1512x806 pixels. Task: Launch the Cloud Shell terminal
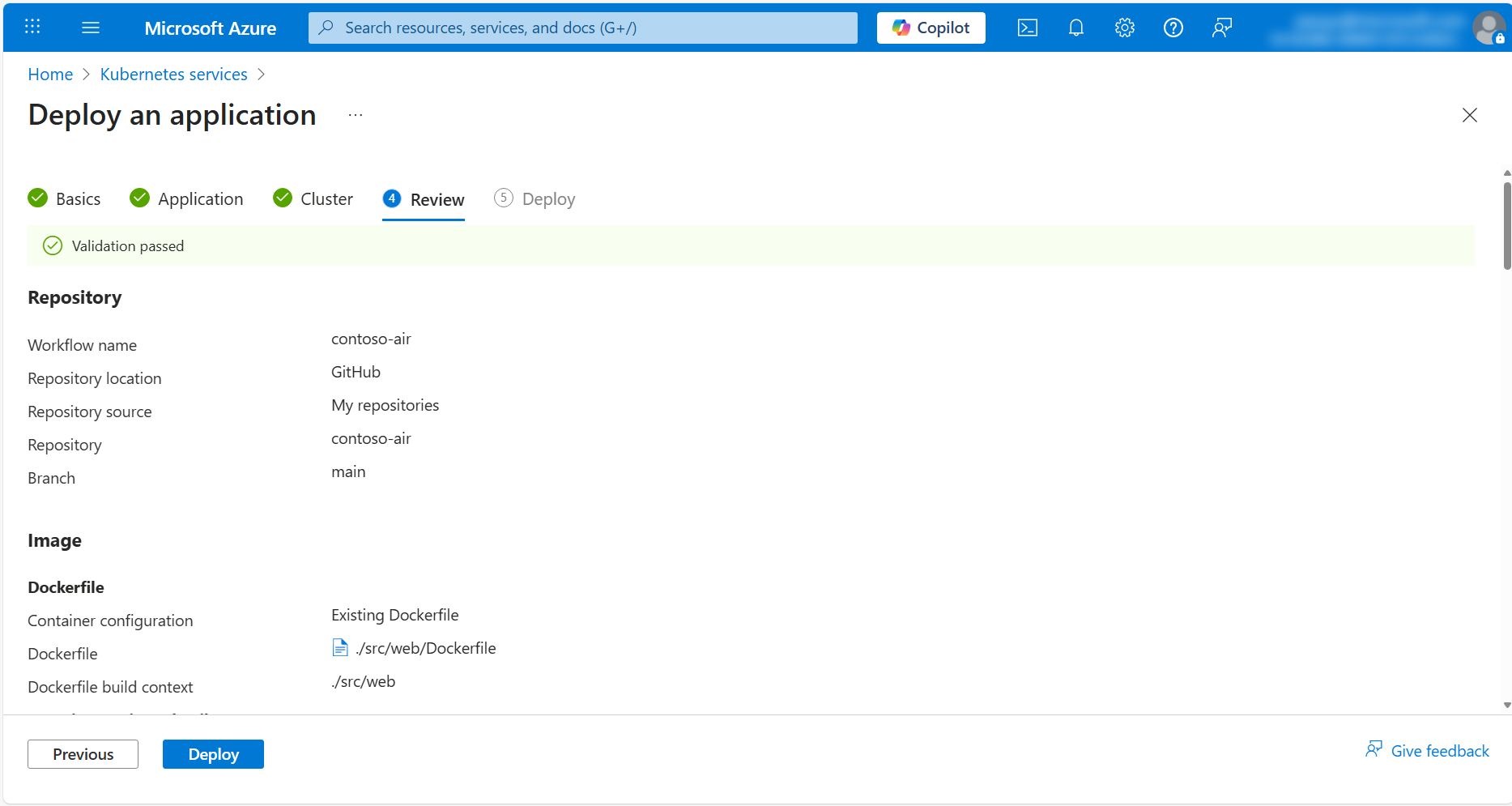click(1027, 27)
